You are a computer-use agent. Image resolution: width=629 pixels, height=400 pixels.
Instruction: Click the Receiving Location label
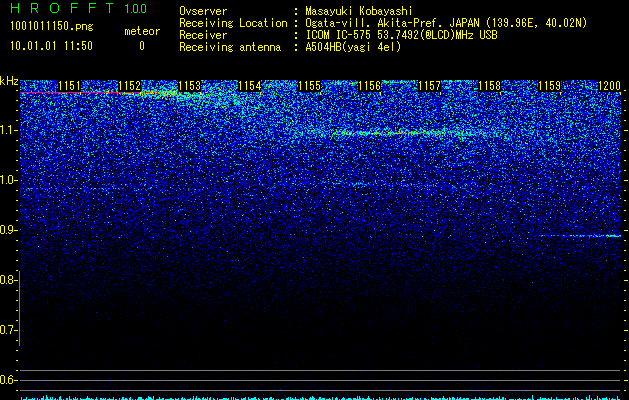(x=233, y=23)
